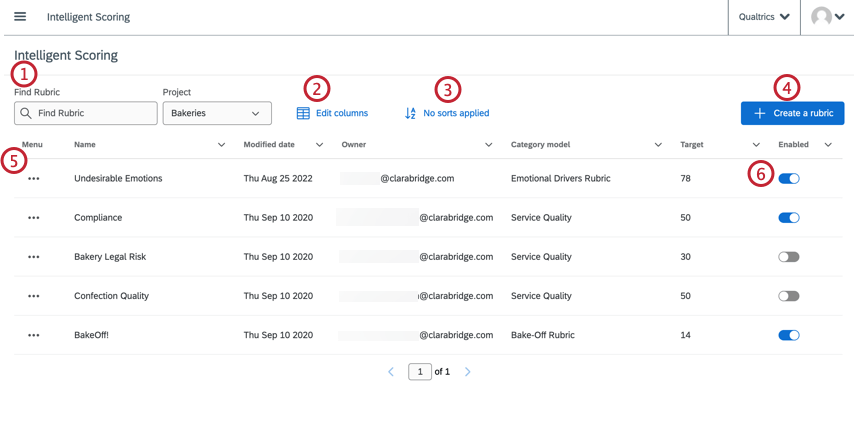
Task: Go to the next page arrow
Action: [468, 372]
